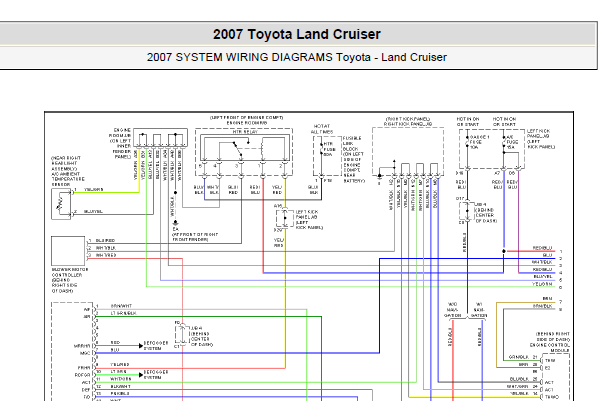
Task: Select "YEL/GRN" at ambient sensor pin 1
Action: coord(93,190)
